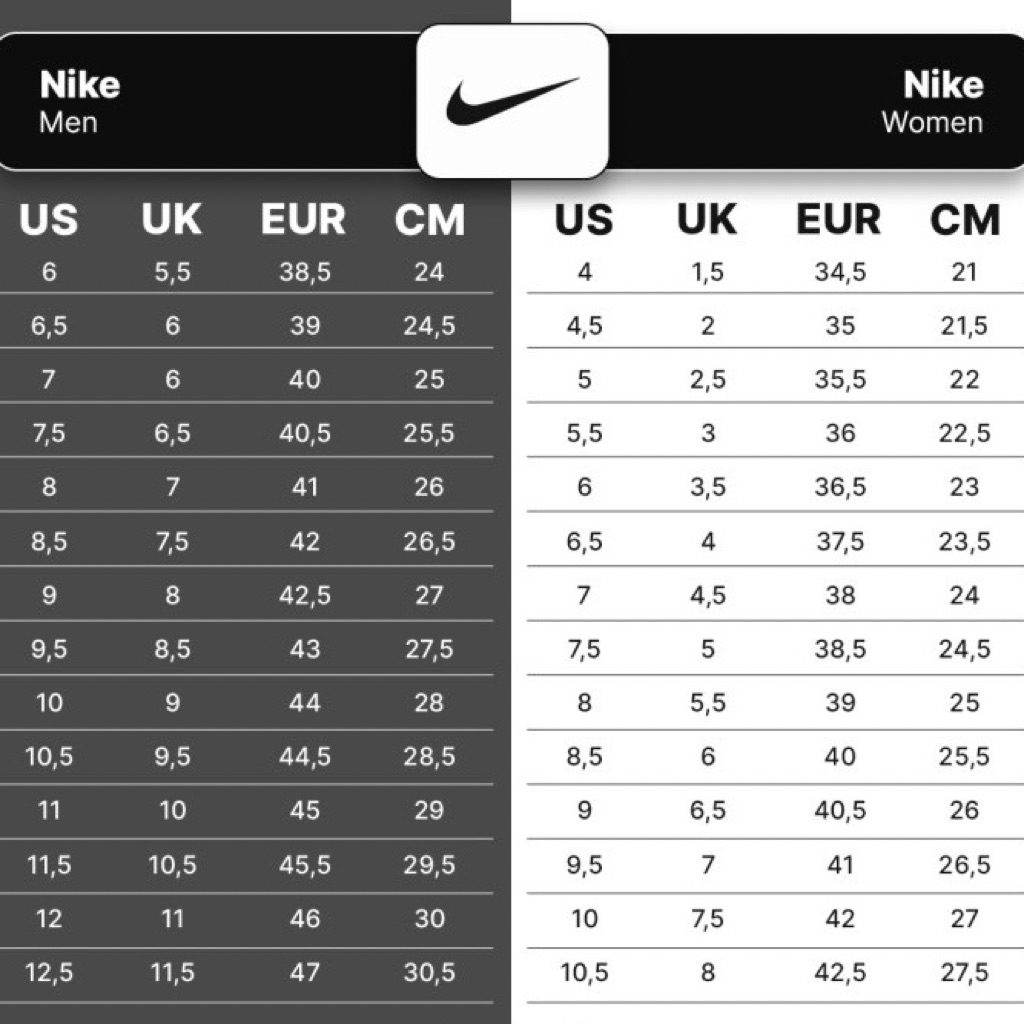Select men's US size 12,5
Image resolution: width=1024 pixels, height=1024 pixels.
pyautogui.click(x=49, y=972)
